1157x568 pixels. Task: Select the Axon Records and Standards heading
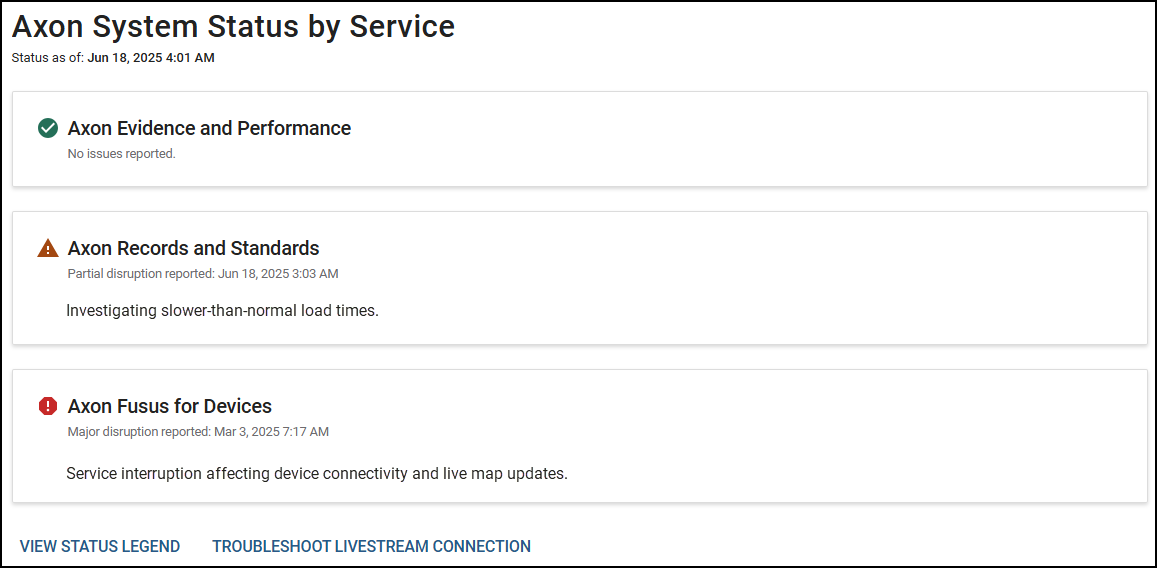[x=193, y=248]
